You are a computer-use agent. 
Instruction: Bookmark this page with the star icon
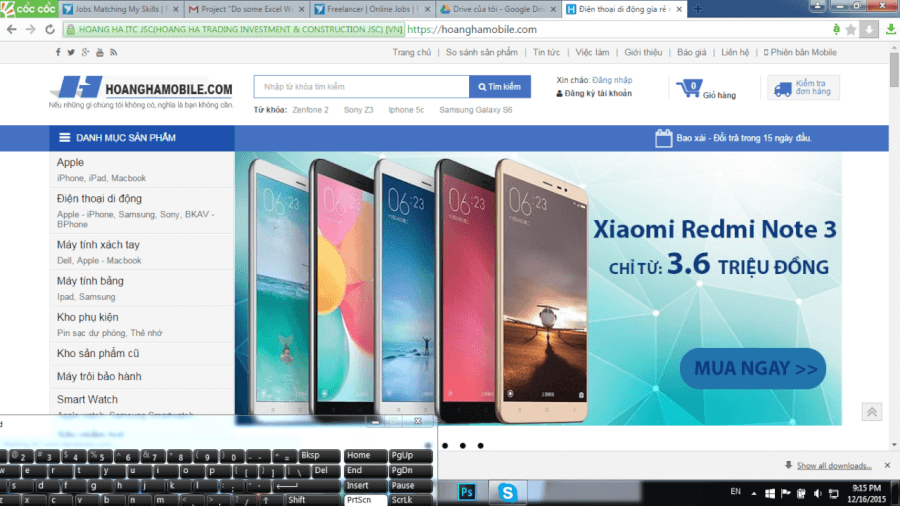coord(851,29)
